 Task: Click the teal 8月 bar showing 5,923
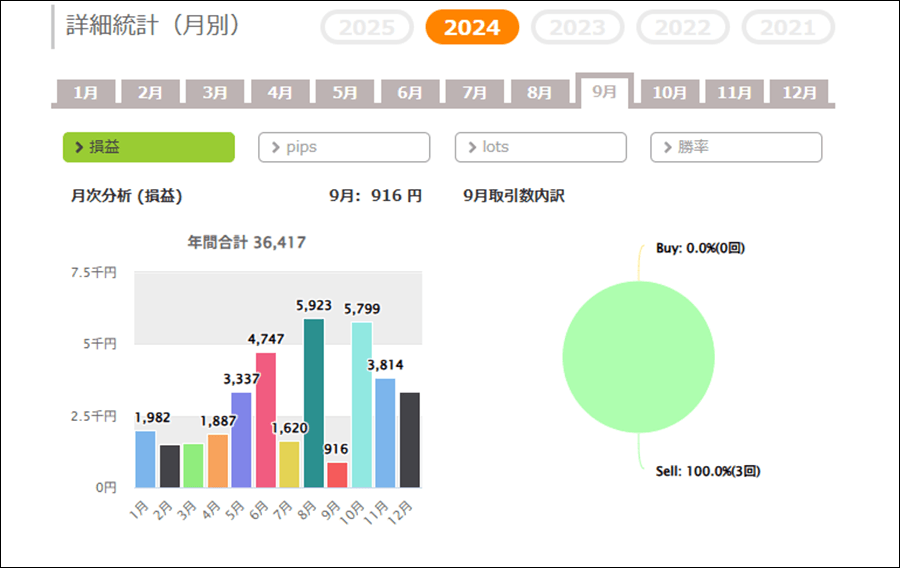coord(314,403)
